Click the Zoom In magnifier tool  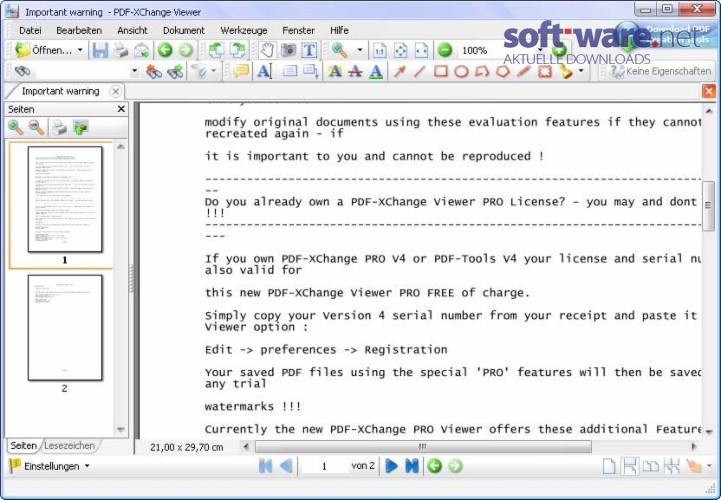[x=340, y=50]
